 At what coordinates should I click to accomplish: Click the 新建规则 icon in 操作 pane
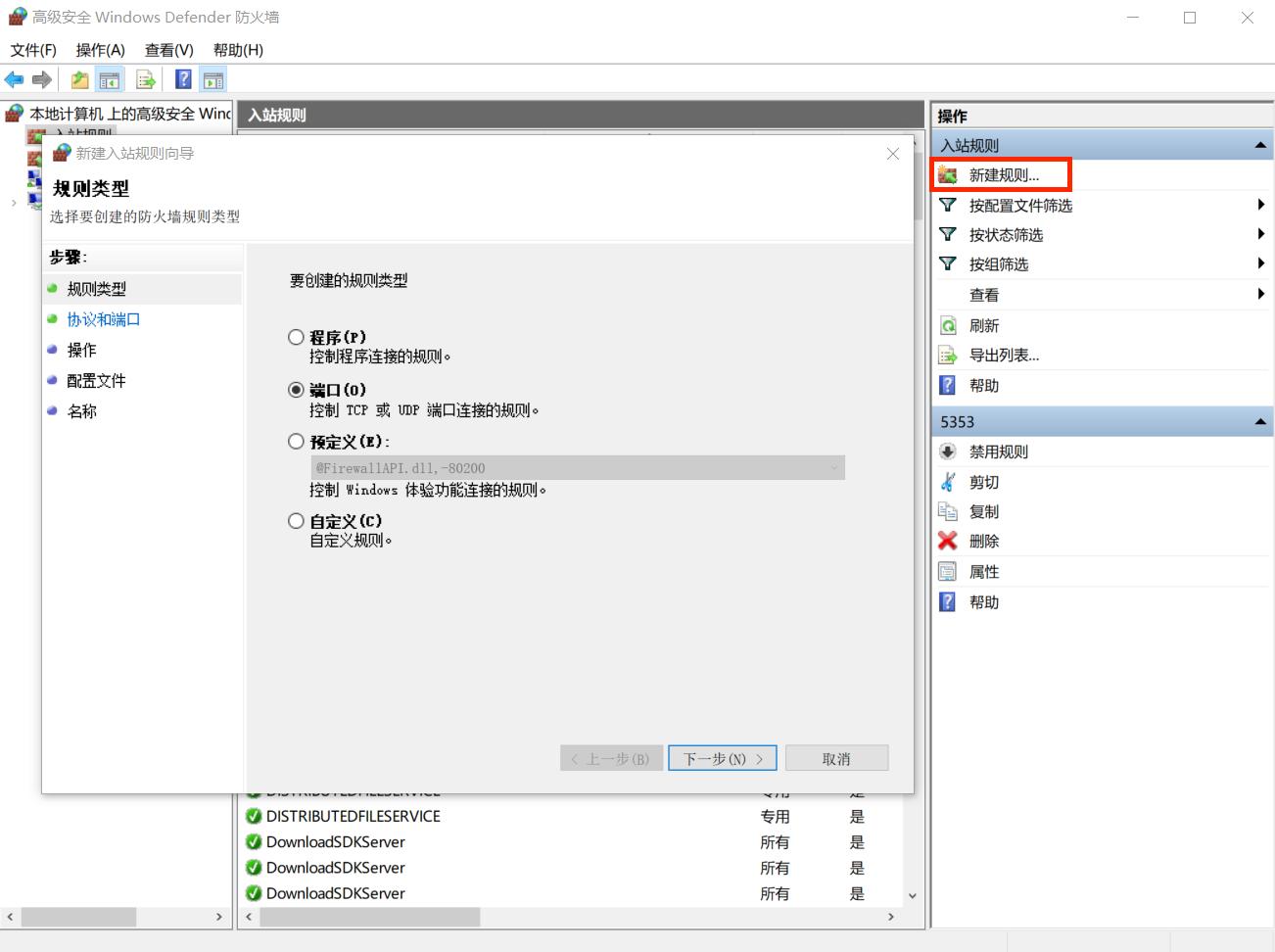click(948, 173)
